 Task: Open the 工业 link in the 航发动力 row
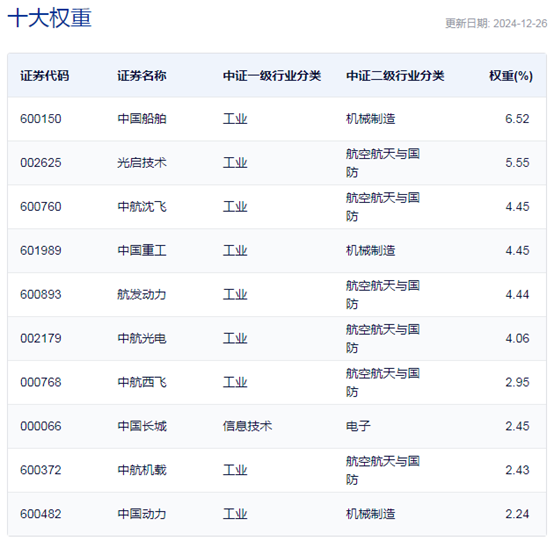coord(235,294)
